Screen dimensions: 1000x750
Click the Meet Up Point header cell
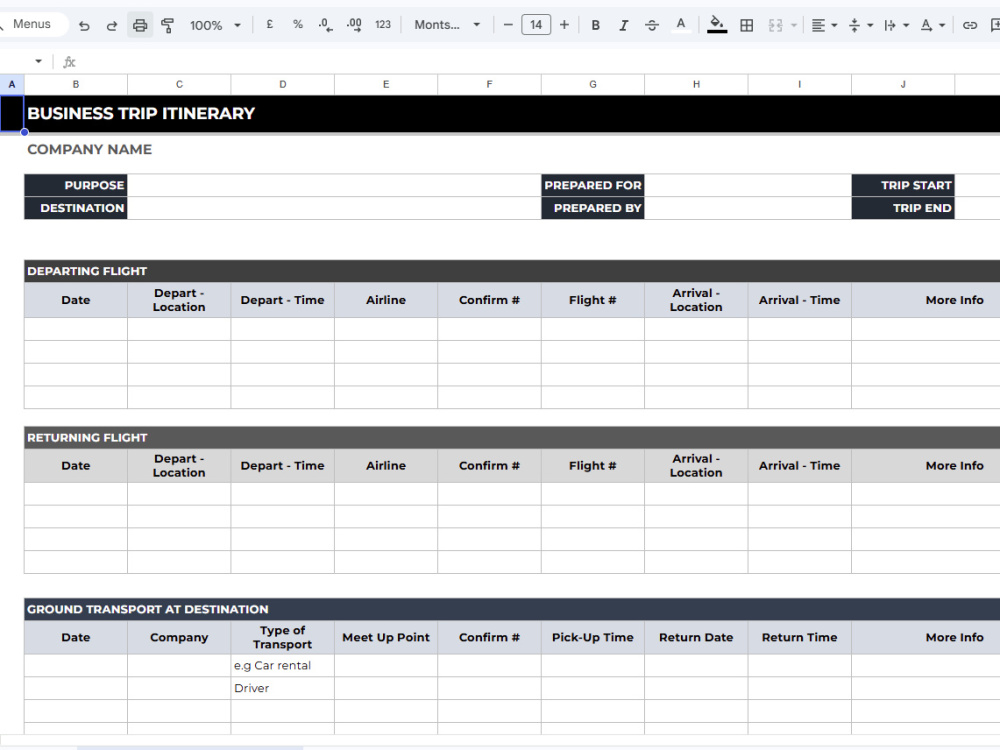386,637
